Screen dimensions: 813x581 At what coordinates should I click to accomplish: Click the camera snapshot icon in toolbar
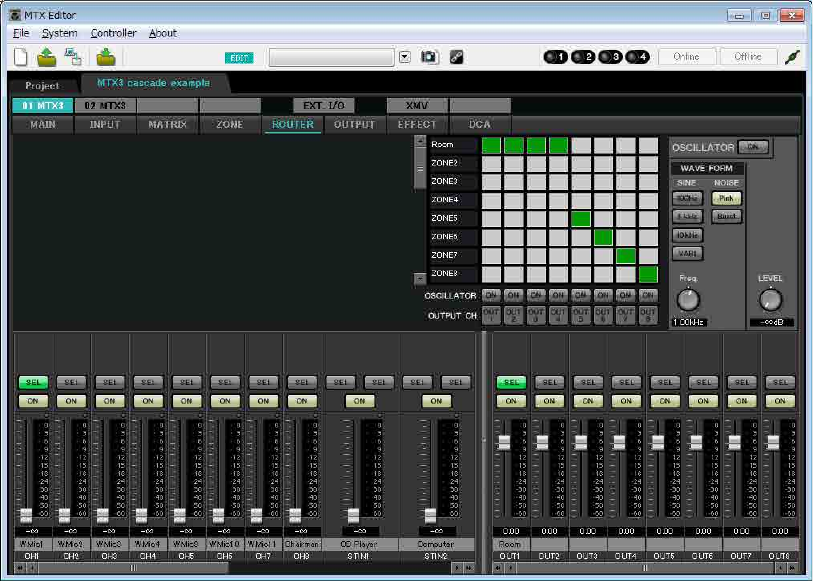(429, 57)
